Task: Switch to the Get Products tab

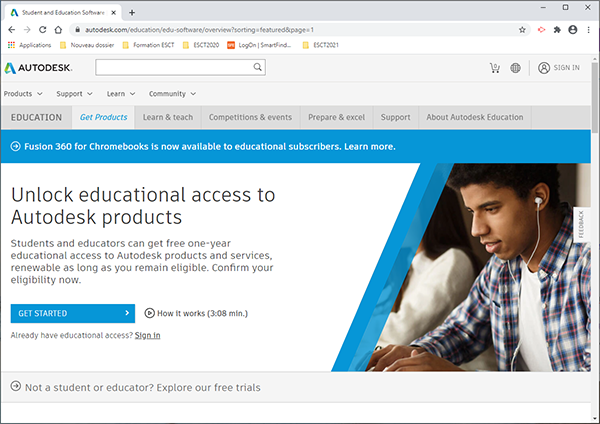Action: pyautogui.click(x=103, y=117)
